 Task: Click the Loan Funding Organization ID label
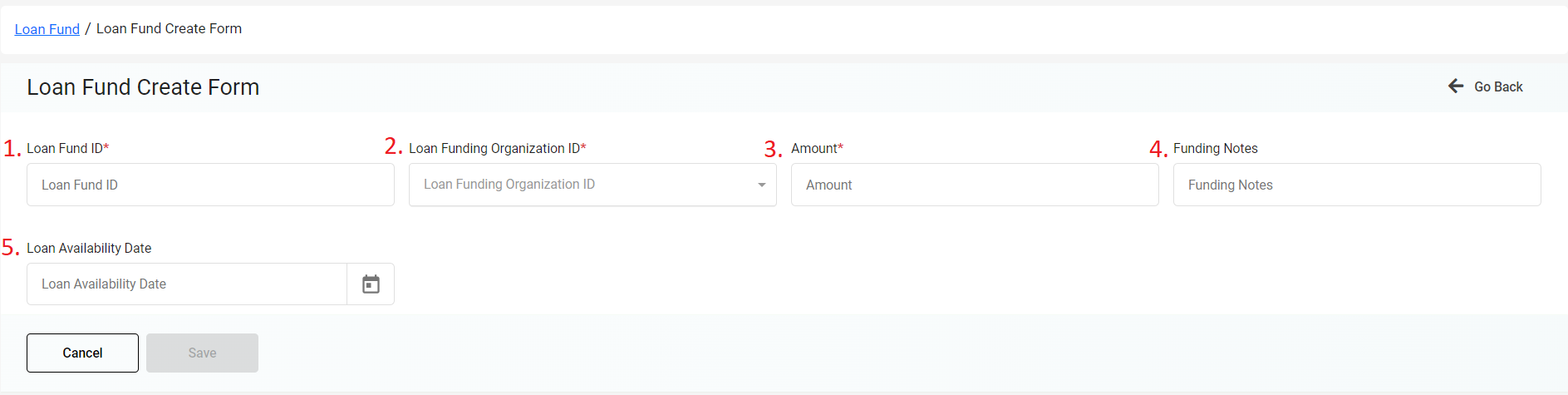pyautogui.click(x=497, y=148)
